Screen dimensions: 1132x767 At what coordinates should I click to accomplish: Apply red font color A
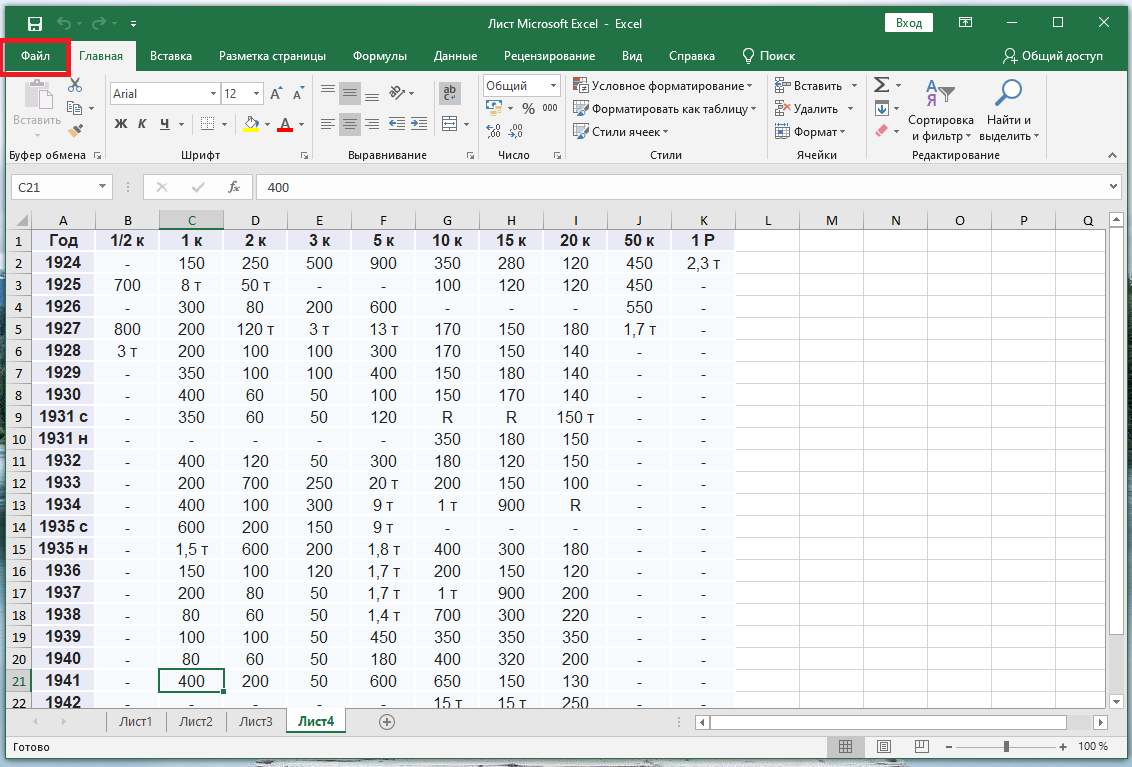[285, 124]
